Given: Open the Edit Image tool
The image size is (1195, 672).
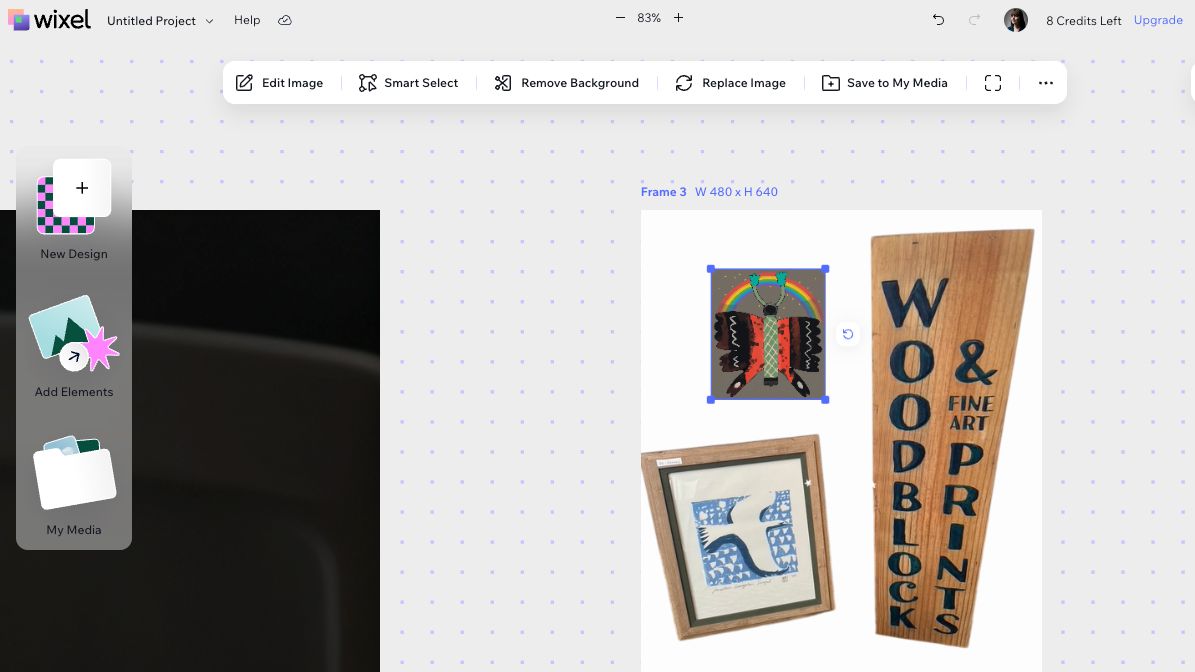Looking at the screenshot, I should click(279, 83).
